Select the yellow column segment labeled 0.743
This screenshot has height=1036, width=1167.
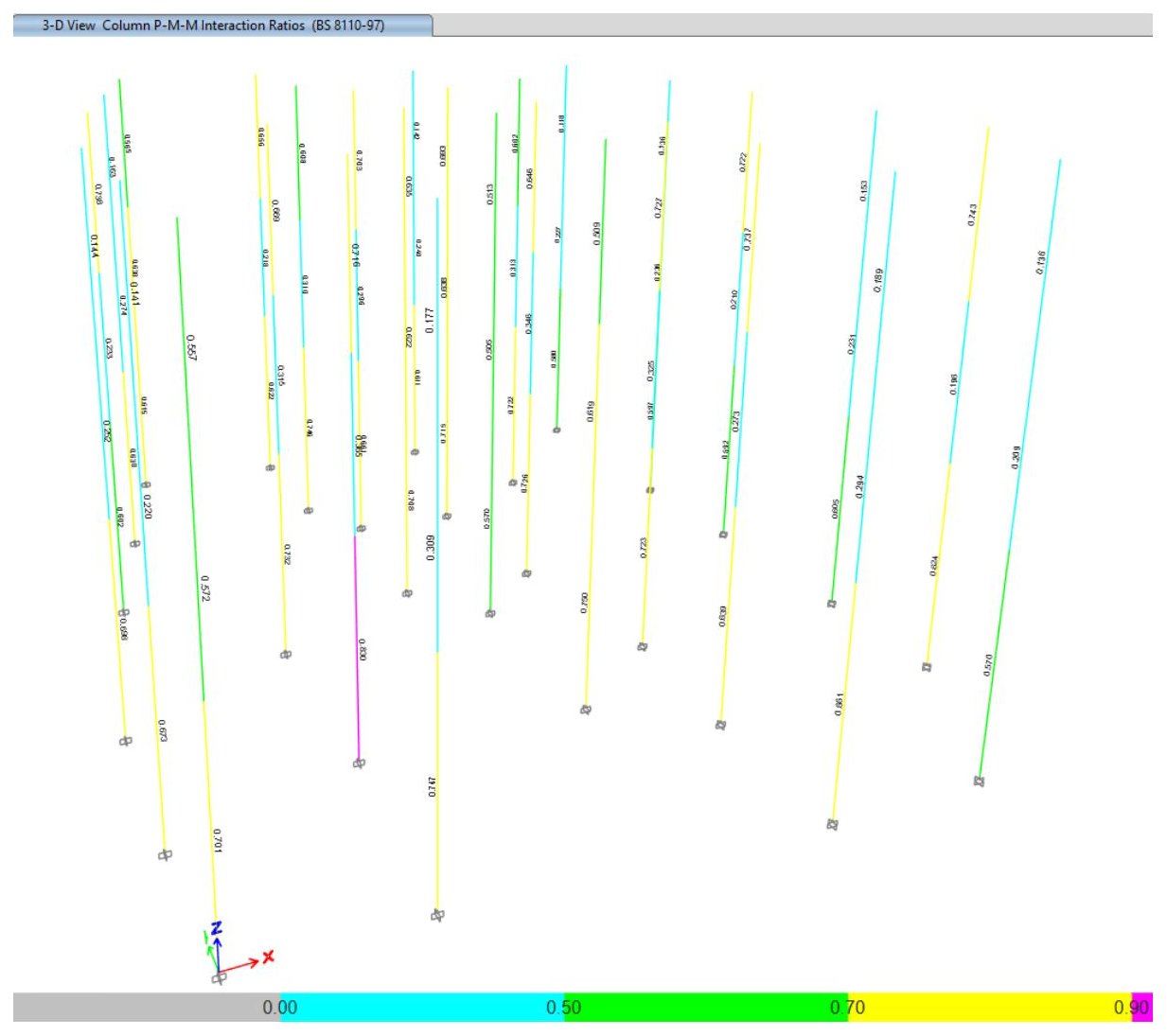(x=979, y=214)
